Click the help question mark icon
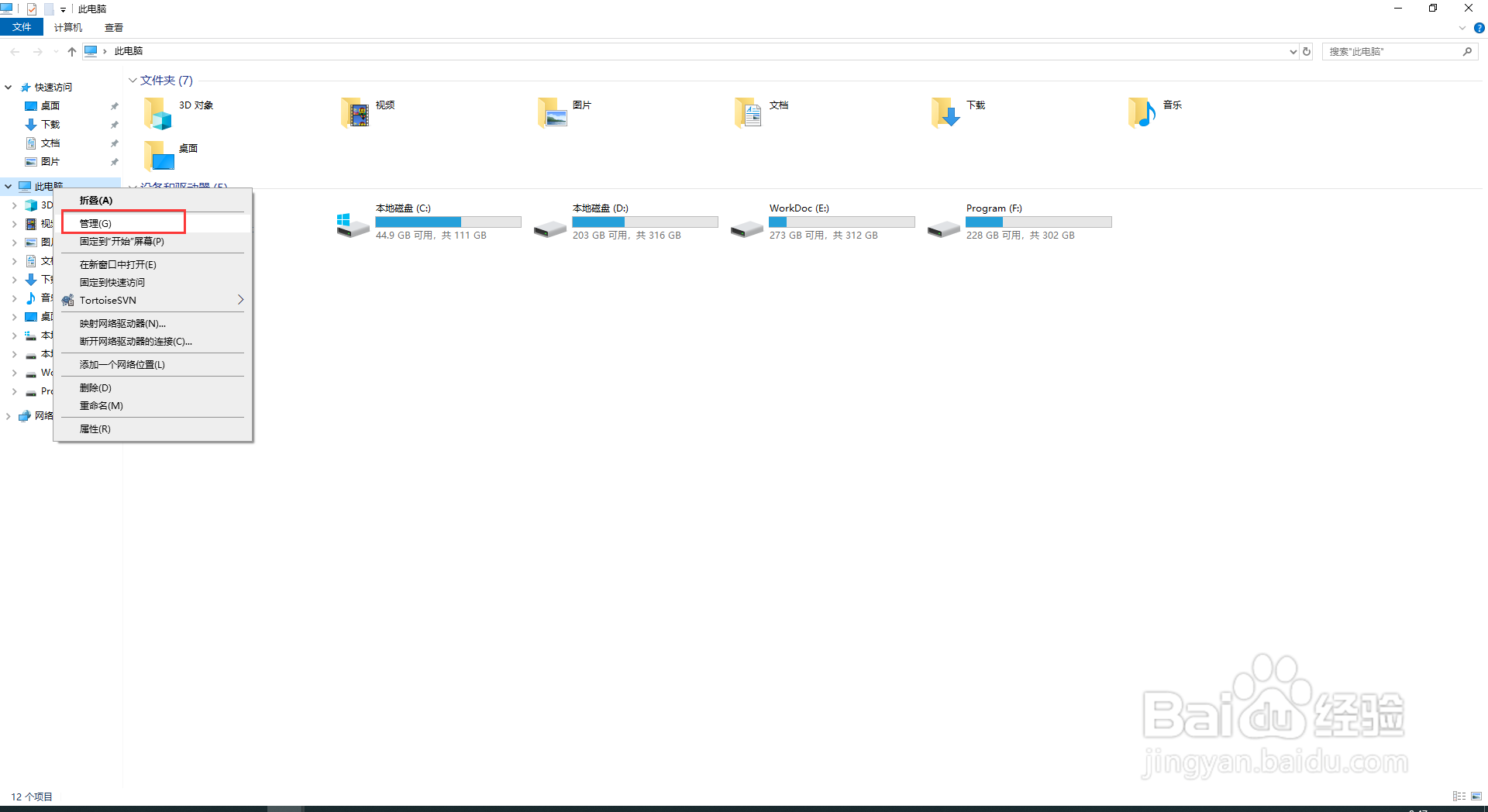 [x=1479, y=28]
